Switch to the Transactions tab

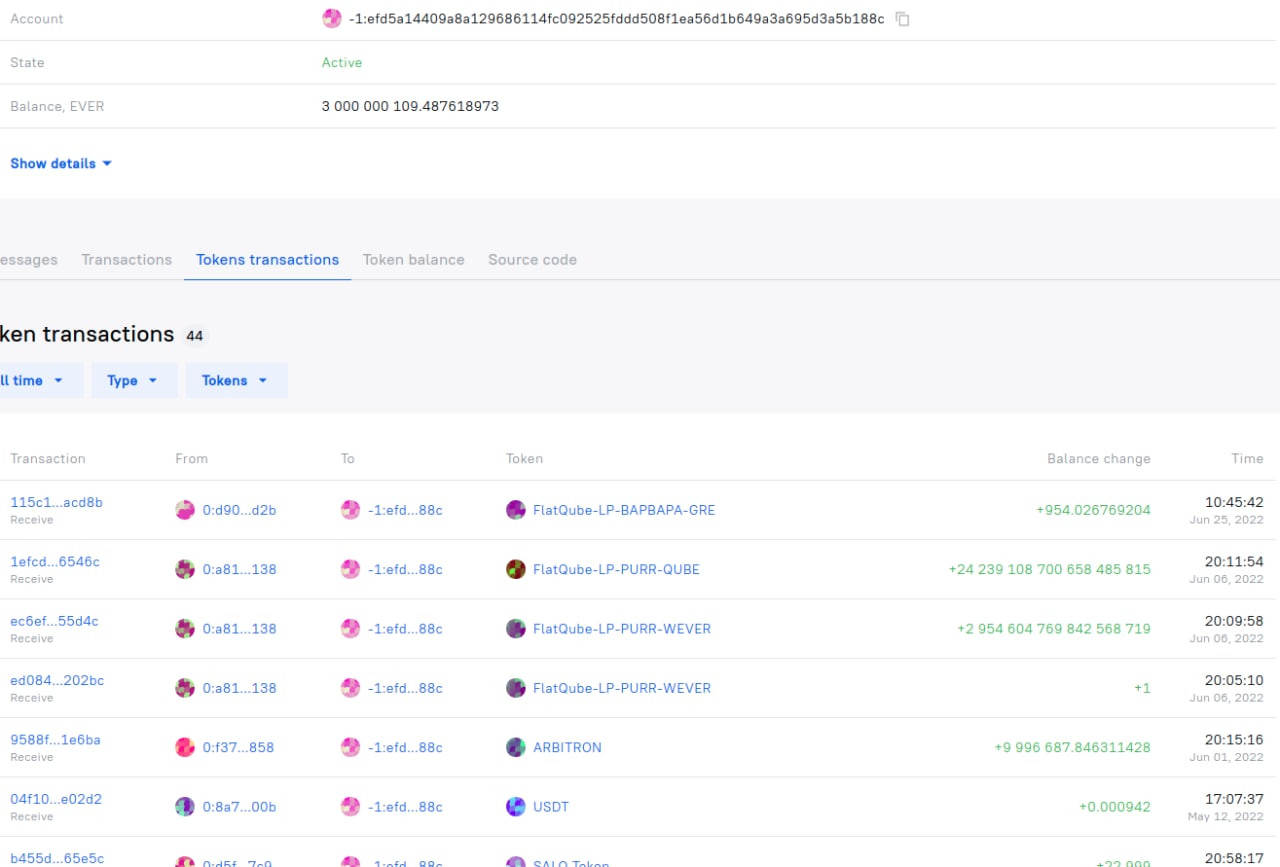click(x=126, y=259)
